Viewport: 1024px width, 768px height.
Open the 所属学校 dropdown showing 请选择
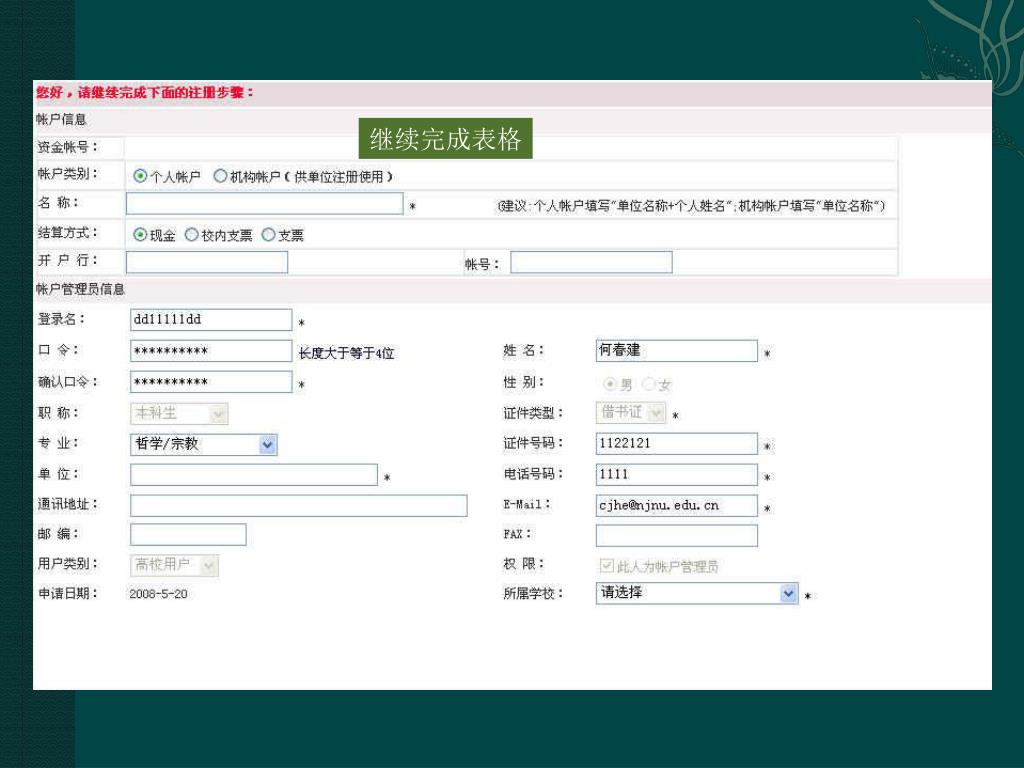point(697,593)
